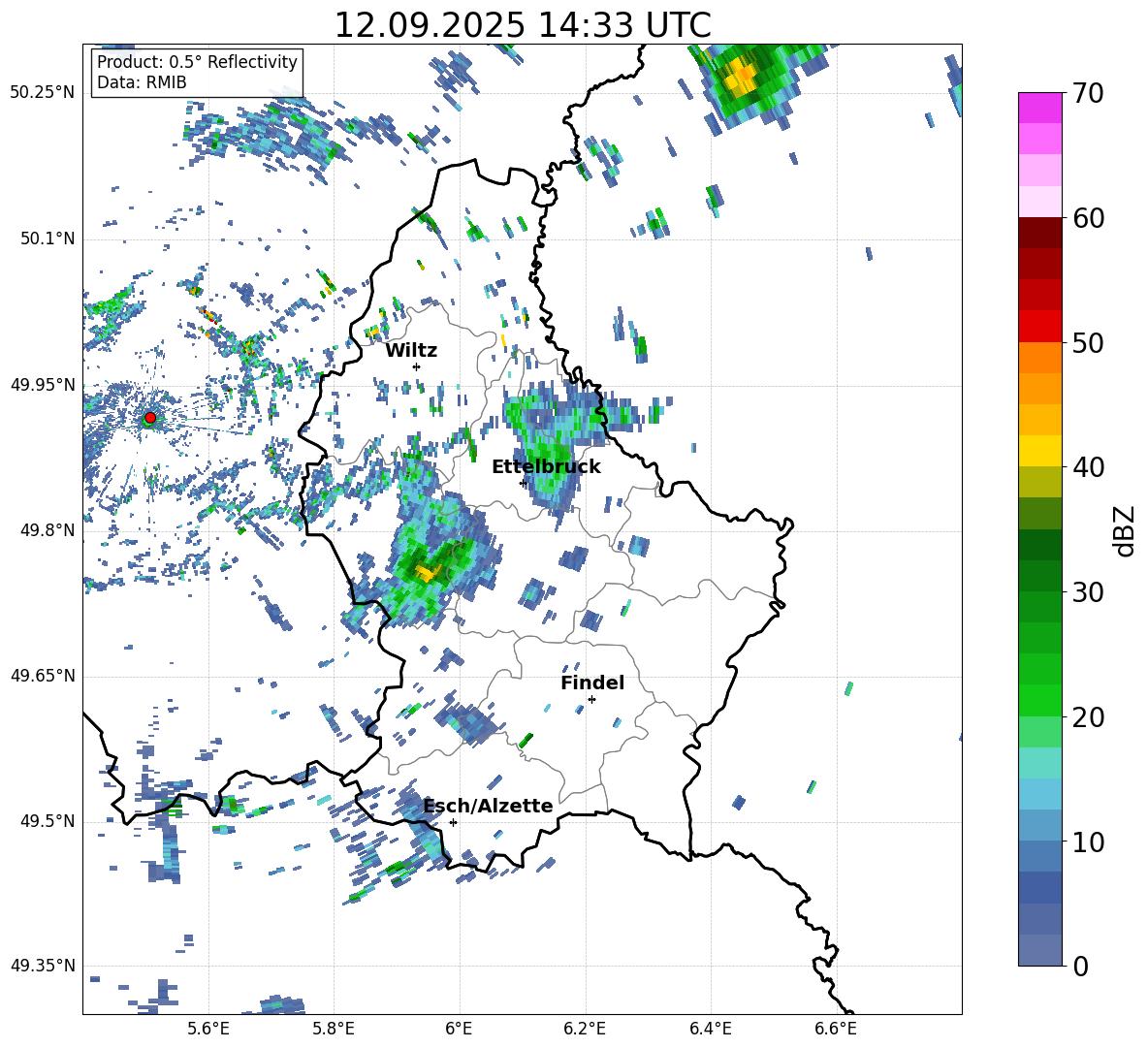1148x1048 pixels.
Task: Click the yellow echo core southwest of Ettelbruck
Action: [x=426, y=572]
